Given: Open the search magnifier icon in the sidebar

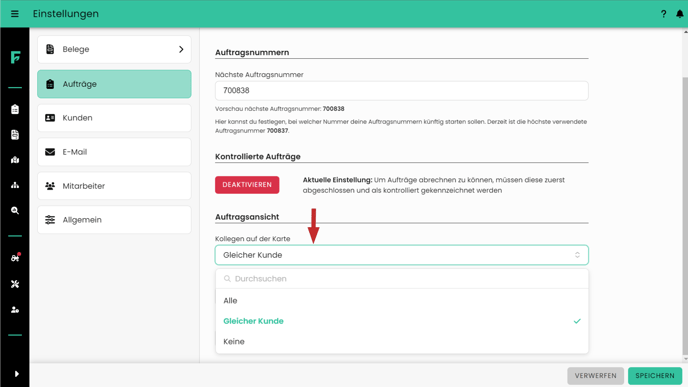Looking at the screenshot, I should pyautogui.click(x=15, y=211).
